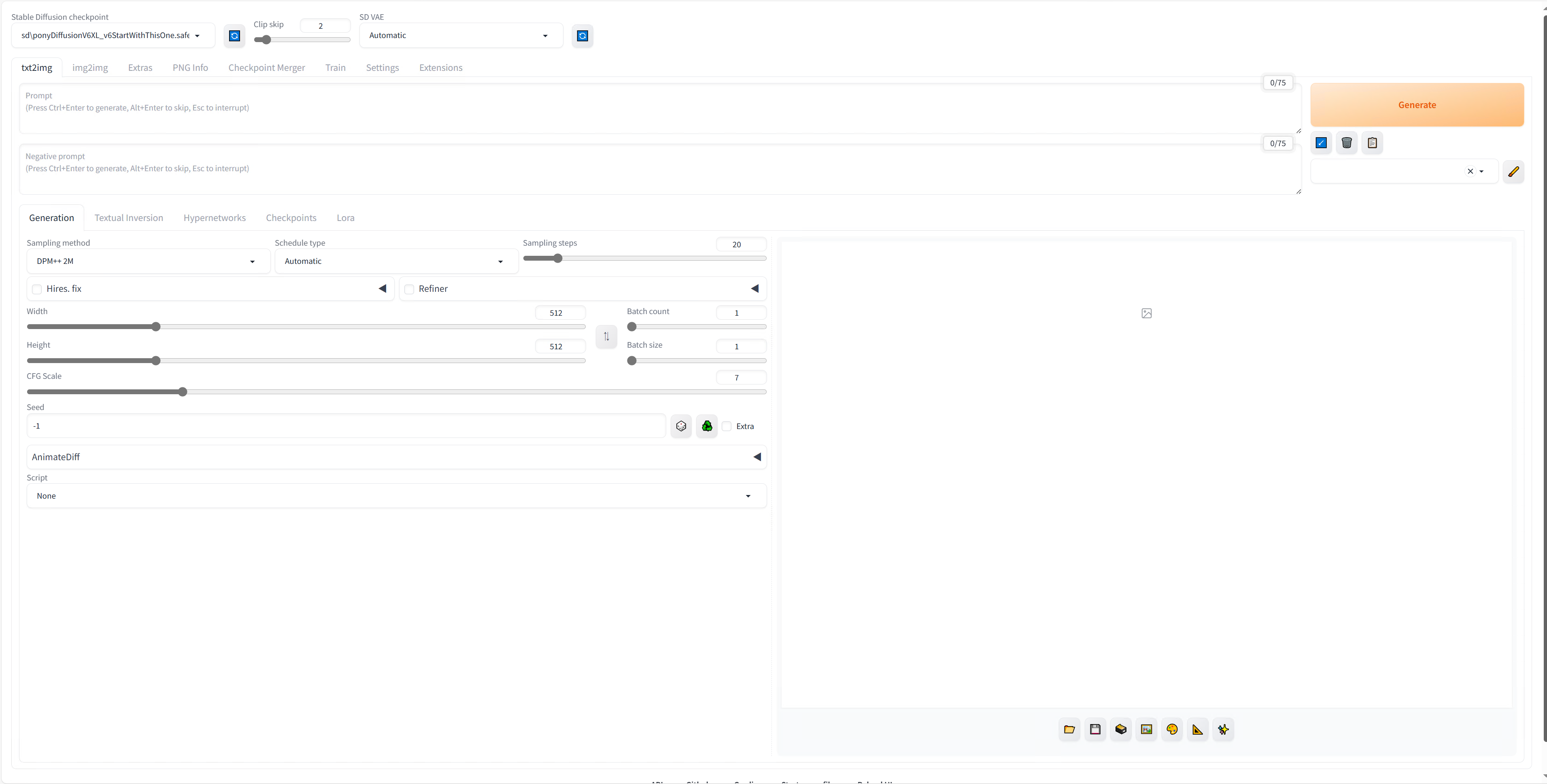This screenshot has width=1547, height=784.
Task: Reuse last seed with recycle icon
Action: [707, 426]
